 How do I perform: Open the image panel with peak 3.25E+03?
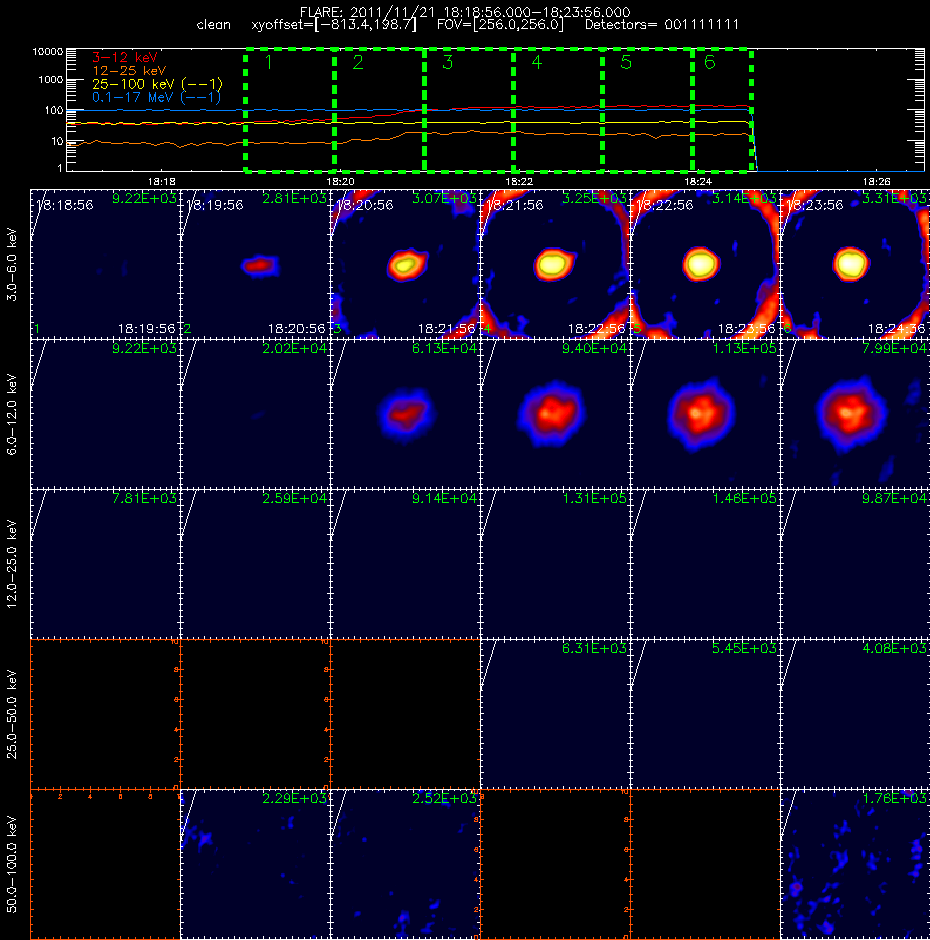tap(555, 264)
